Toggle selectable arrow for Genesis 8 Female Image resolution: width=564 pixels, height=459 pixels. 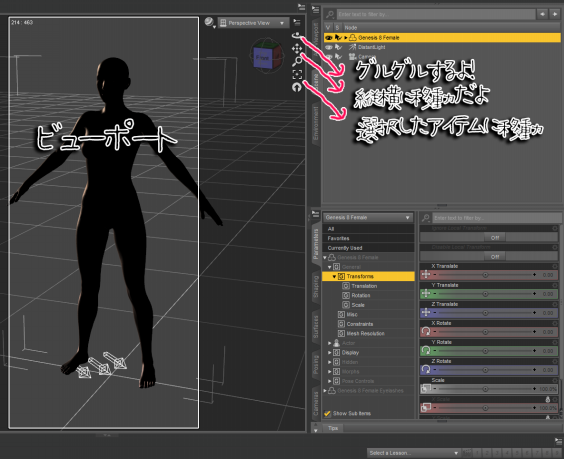[338, 37]
